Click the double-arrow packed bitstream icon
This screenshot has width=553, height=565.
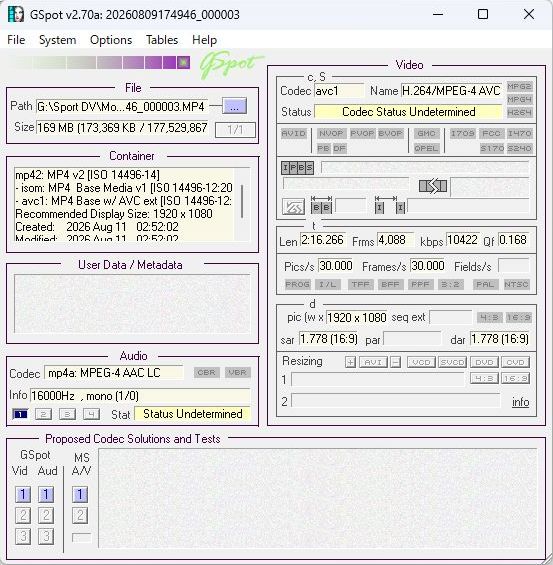pyautogui.click(x=433, y=186)
